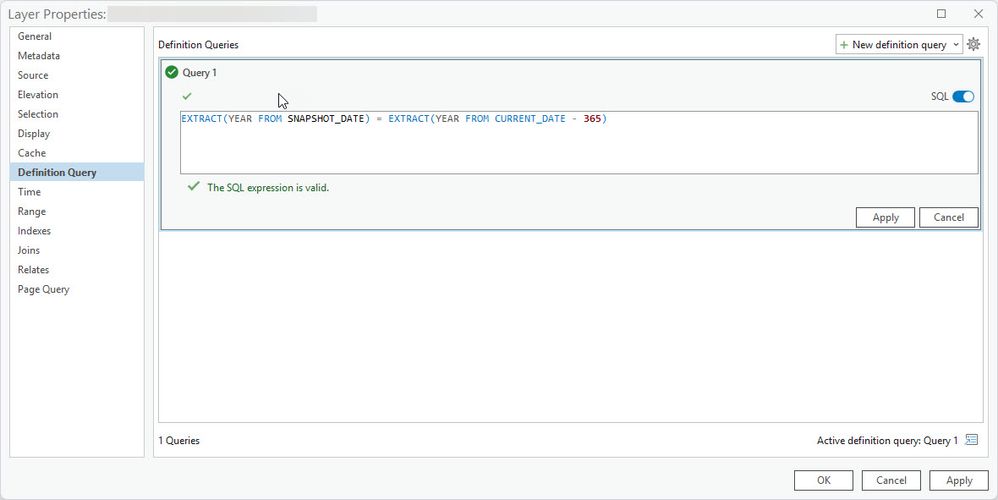Click the dialog's bottom Apply button
This screenshot has width=998, height=500.
tap(959, 480)
